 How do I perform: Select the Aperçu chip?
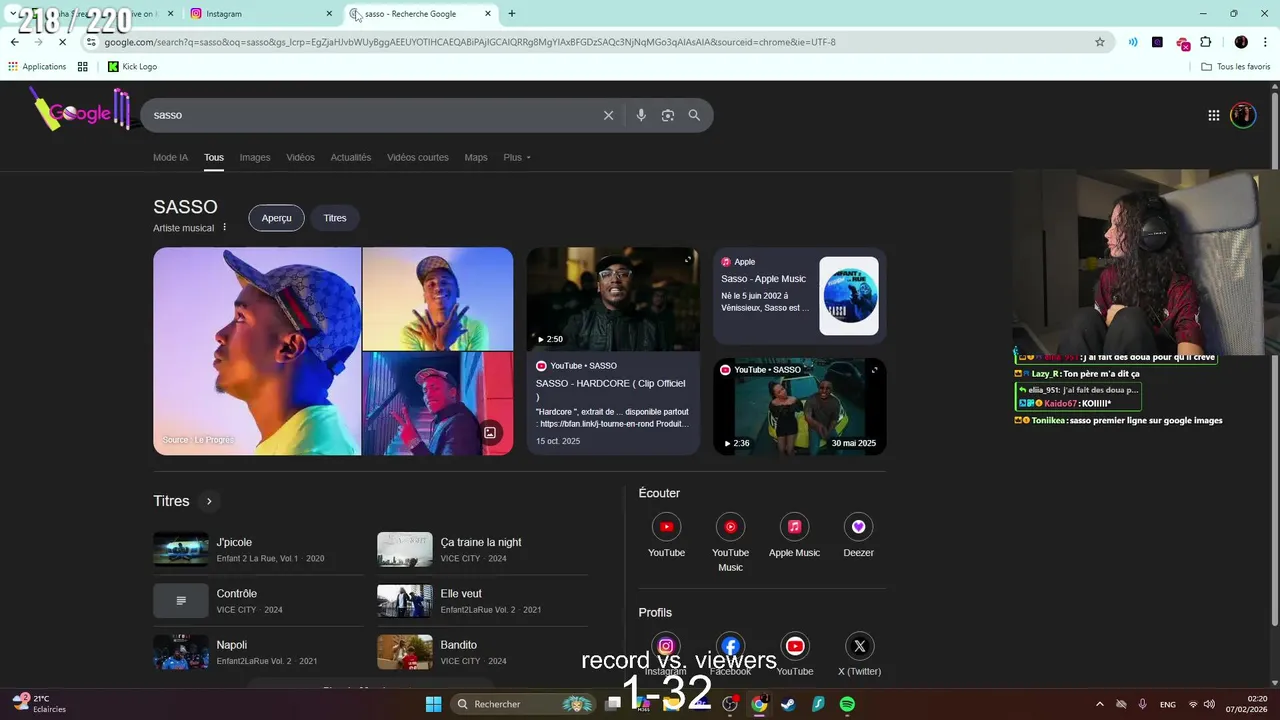pyautogui.click(x=276, y=218)
